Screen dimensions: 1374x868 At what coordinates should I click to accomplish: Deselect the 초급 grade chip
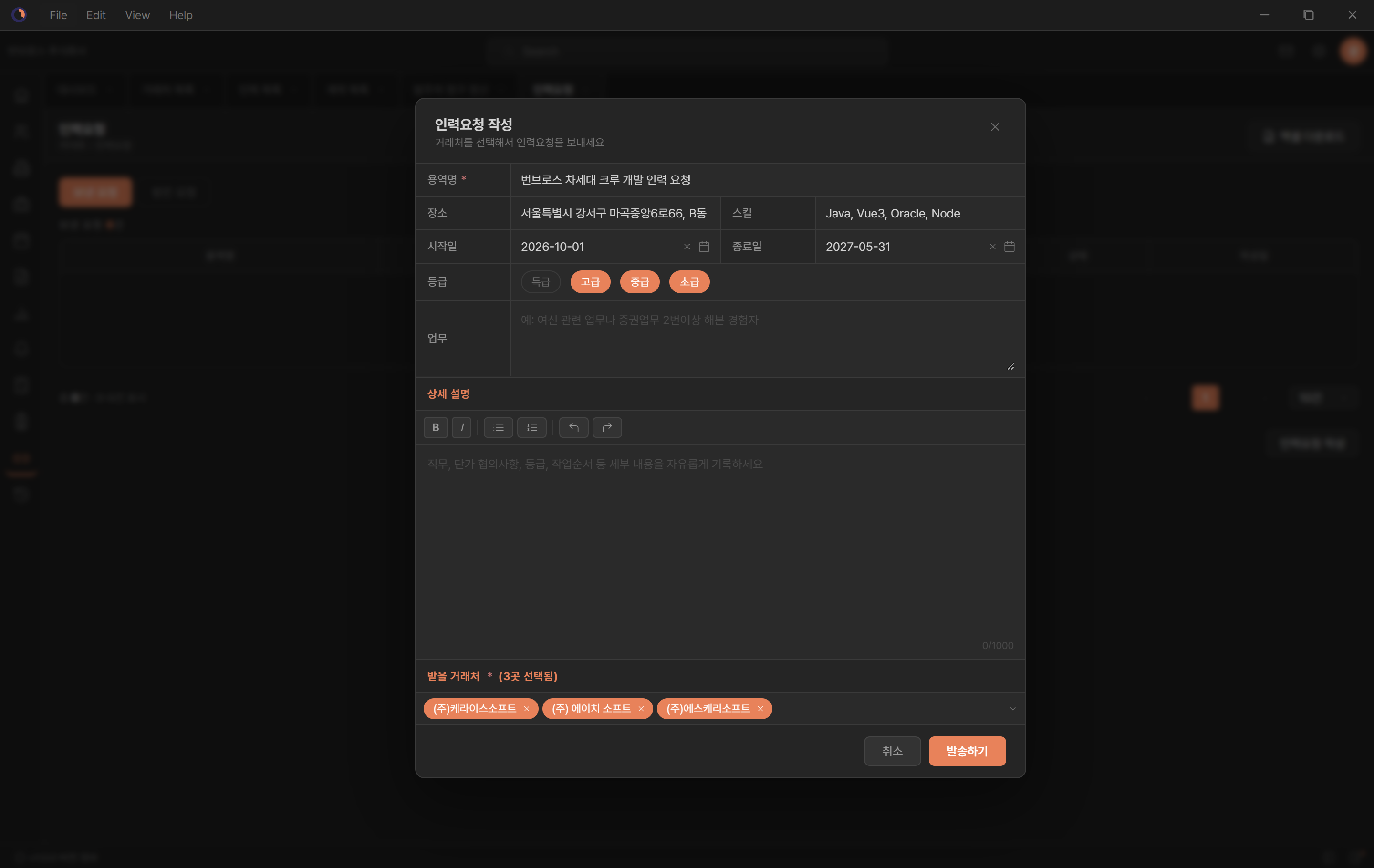tap(689, 282)
